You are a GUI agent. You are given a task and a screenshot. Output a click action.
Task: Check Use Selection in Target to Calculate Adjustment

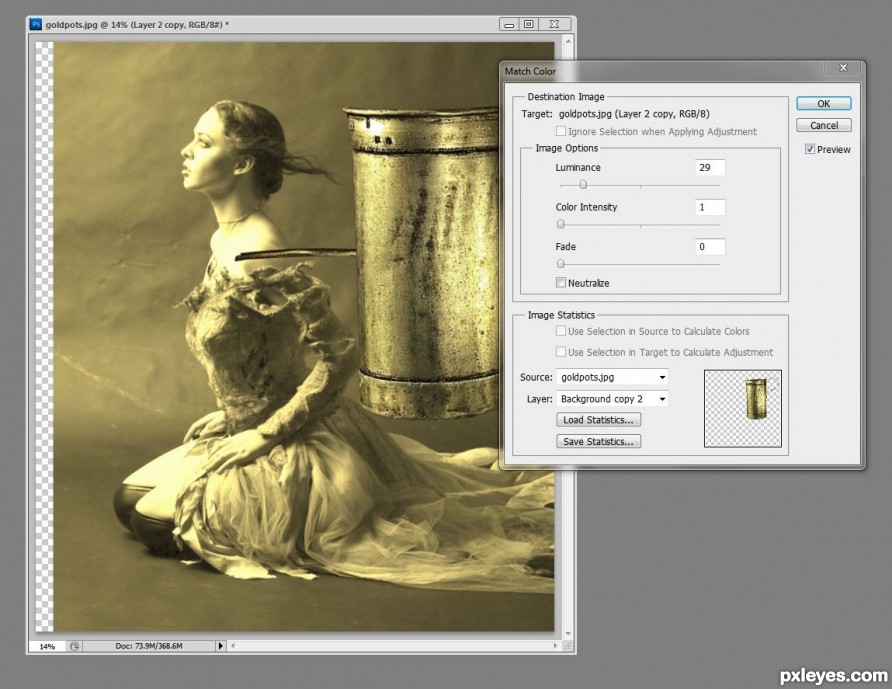[560, 352]
